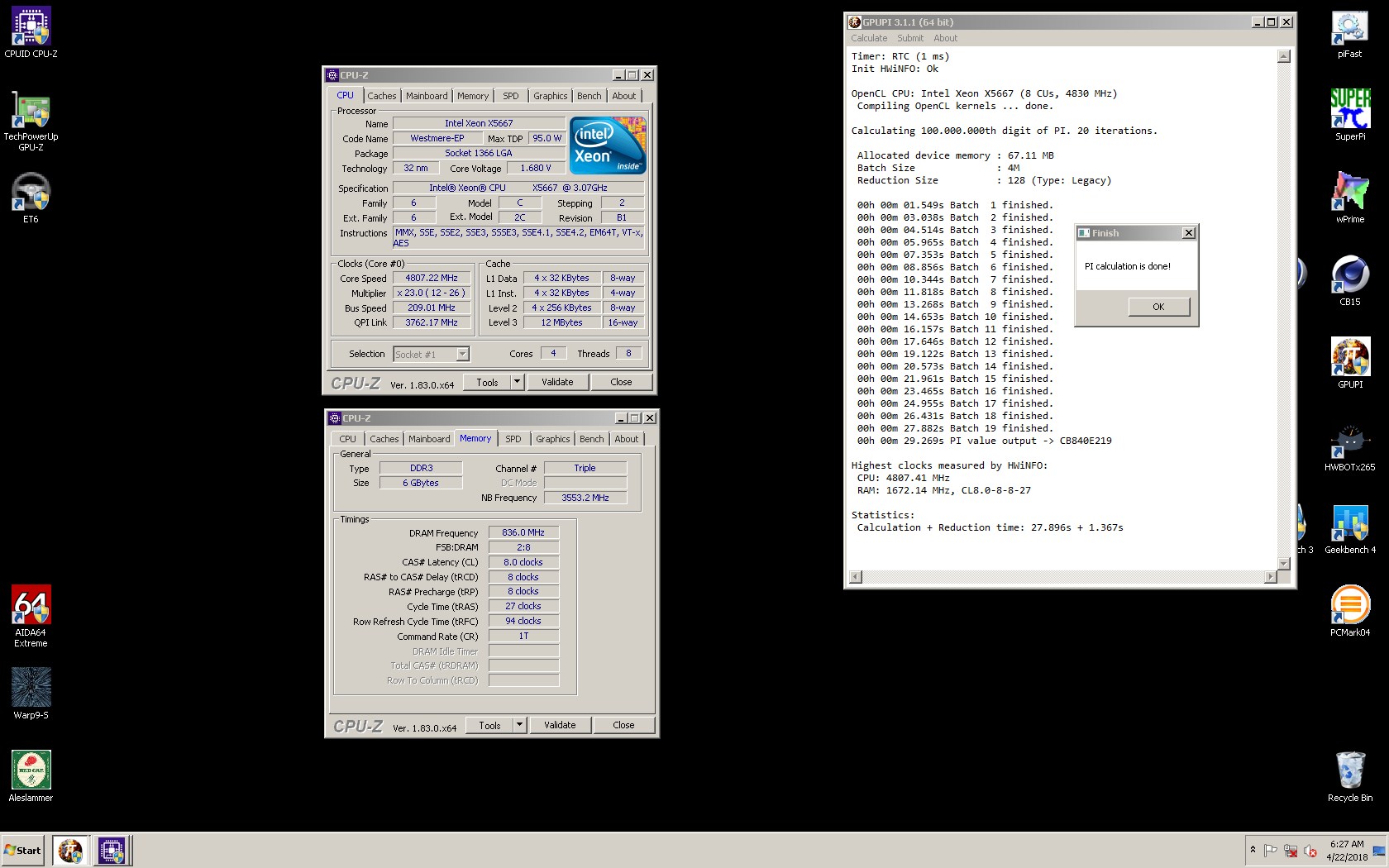The image size is (1389, 868).
Task: Launch the wPrime desktop shortcut
Action: (1349, 198)
